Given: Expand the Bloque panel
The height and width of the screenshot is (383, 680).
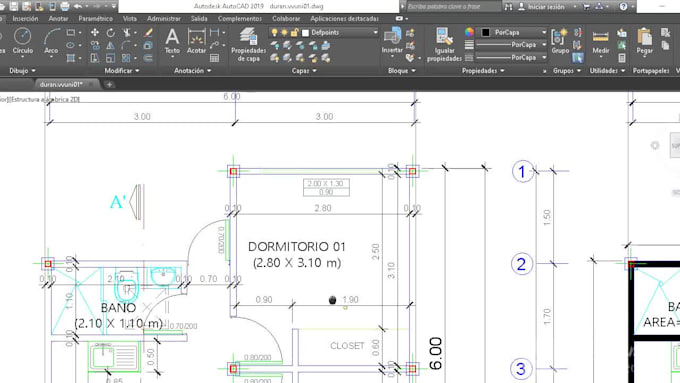Looking at the screenshot, I should 402,70.
